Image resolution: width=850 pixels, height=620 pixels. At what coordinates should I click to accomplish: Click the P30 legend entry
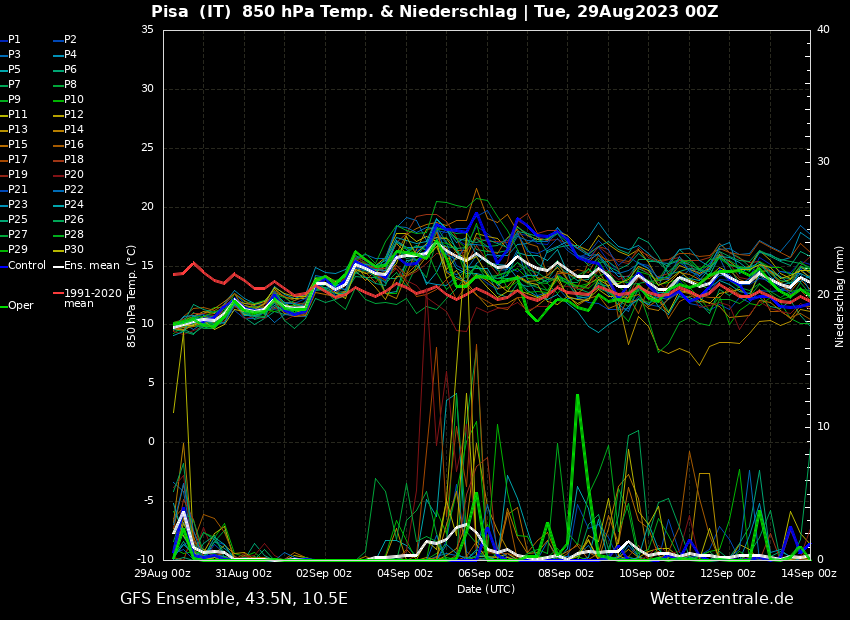(x=74, y=250)
